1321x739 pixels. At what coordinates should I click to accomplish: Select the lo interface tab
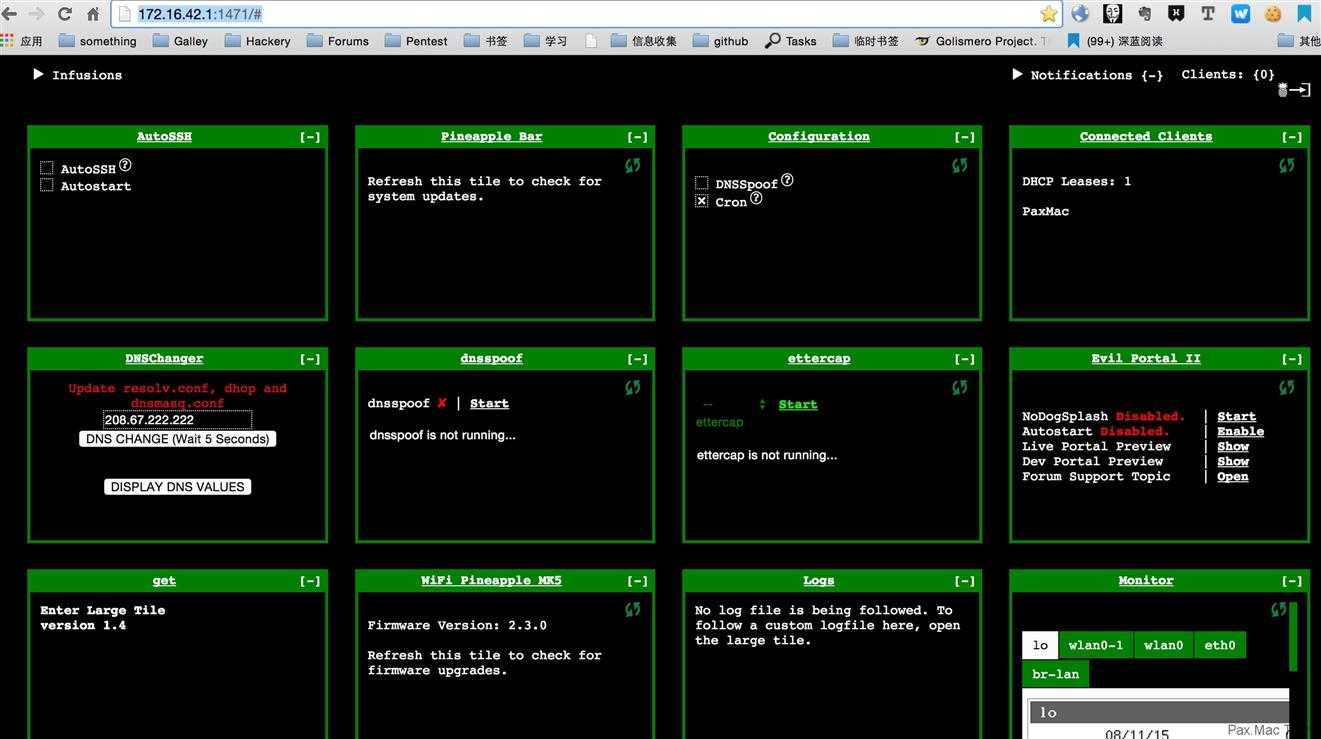[1040, 645]
